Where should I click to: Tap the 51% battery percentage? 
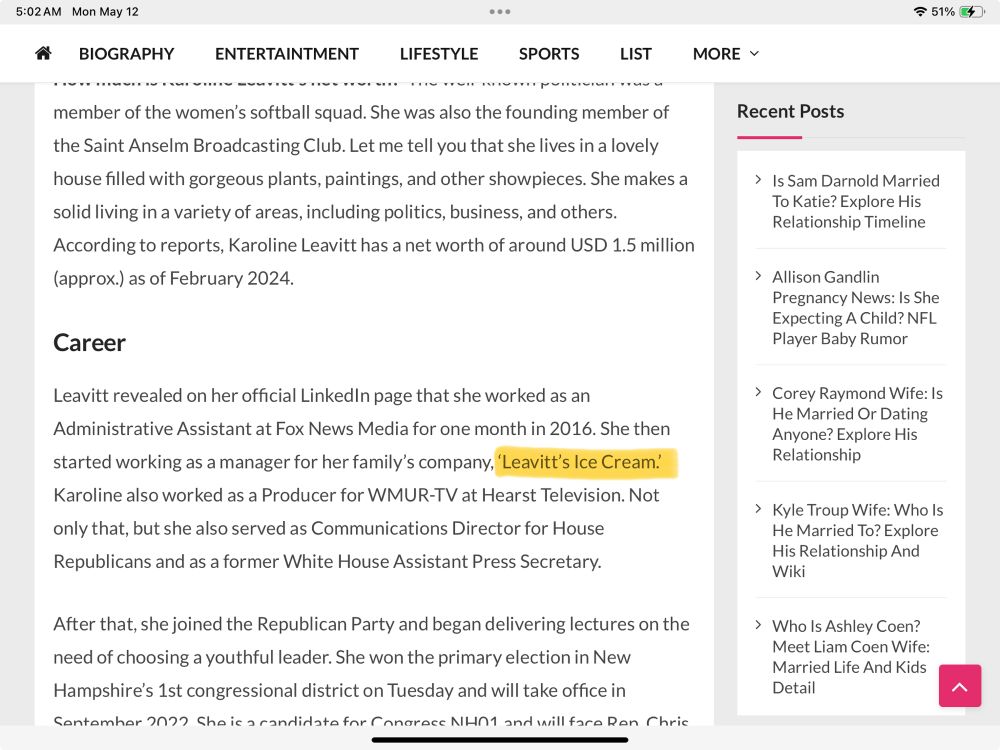pos(943,11)
